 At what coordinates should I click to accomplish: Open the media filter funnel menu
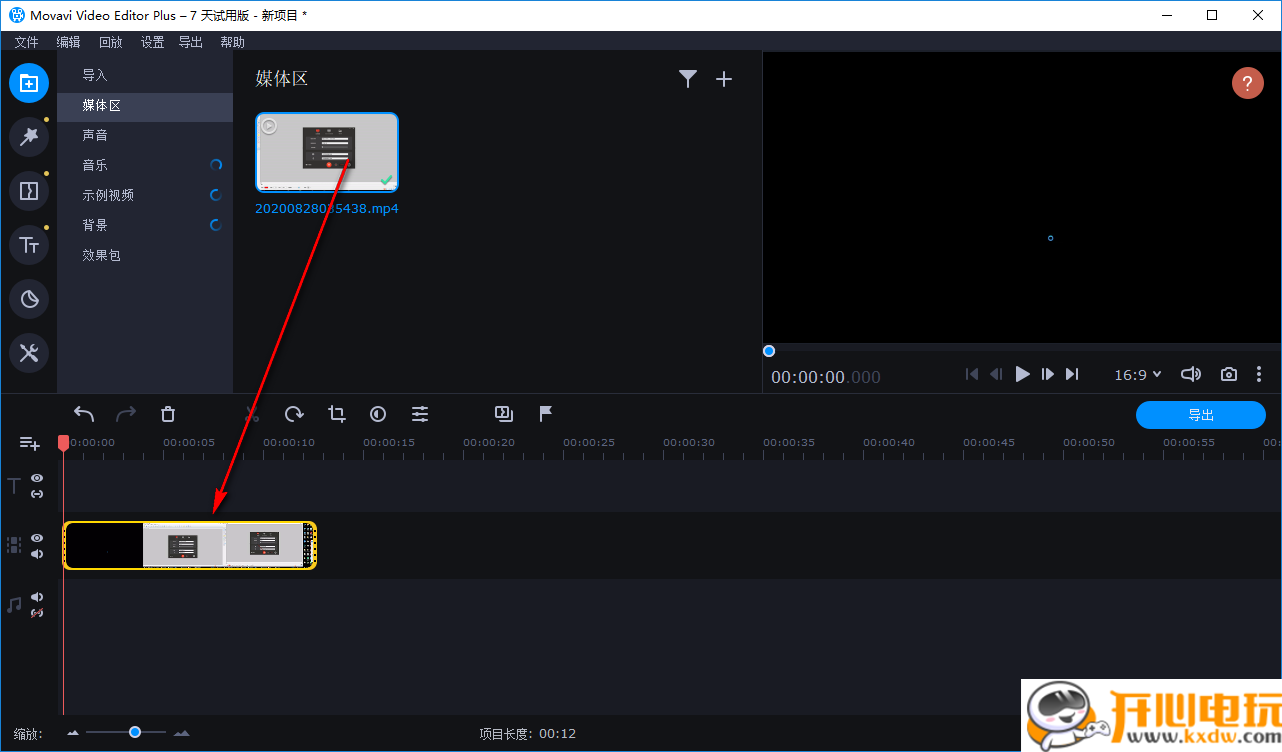coord(688,79)
